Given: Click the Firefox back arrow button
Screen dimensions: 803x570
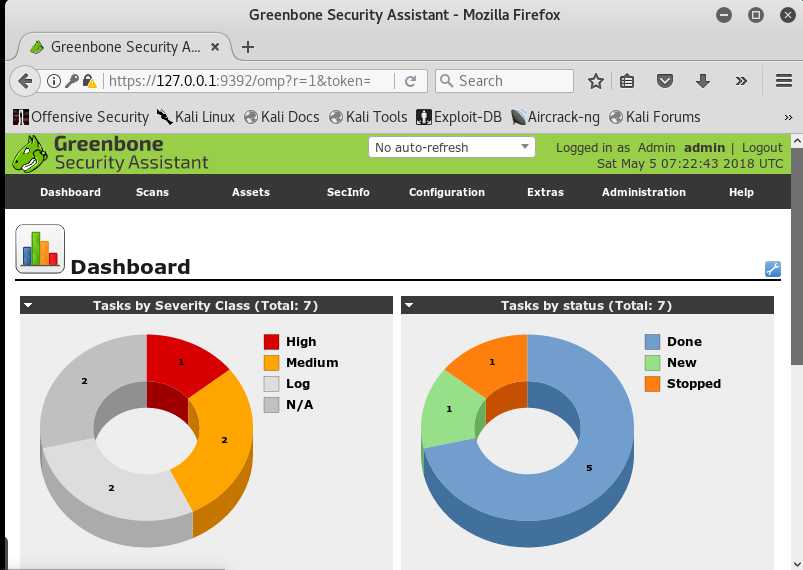Looking at the screenshot, I should (x=25, y=81).
